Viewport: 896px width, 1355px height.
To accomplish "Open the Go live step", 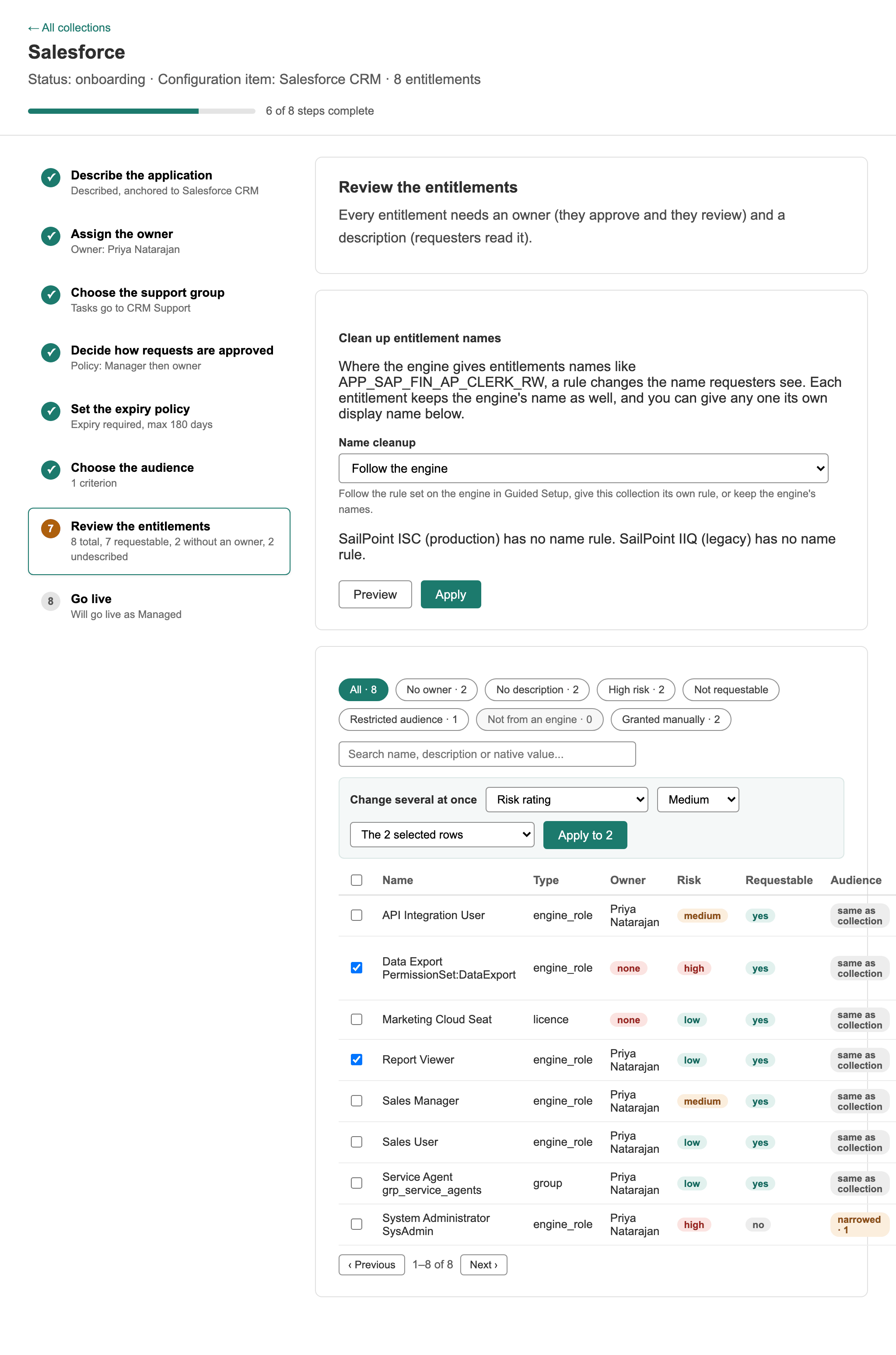I will click(159, 606).
